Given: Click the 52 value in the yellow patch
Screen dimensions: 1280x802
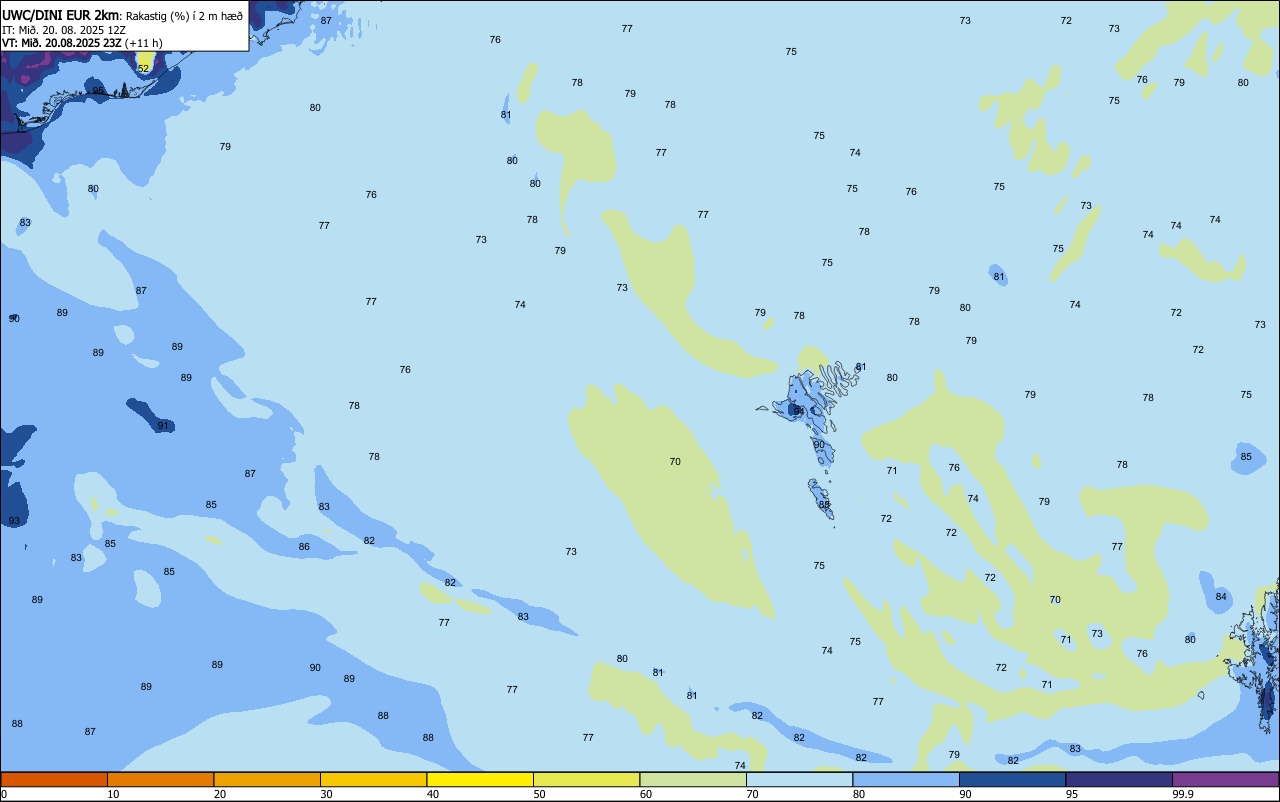Looking at the screenshot, I should pos(143,68).
